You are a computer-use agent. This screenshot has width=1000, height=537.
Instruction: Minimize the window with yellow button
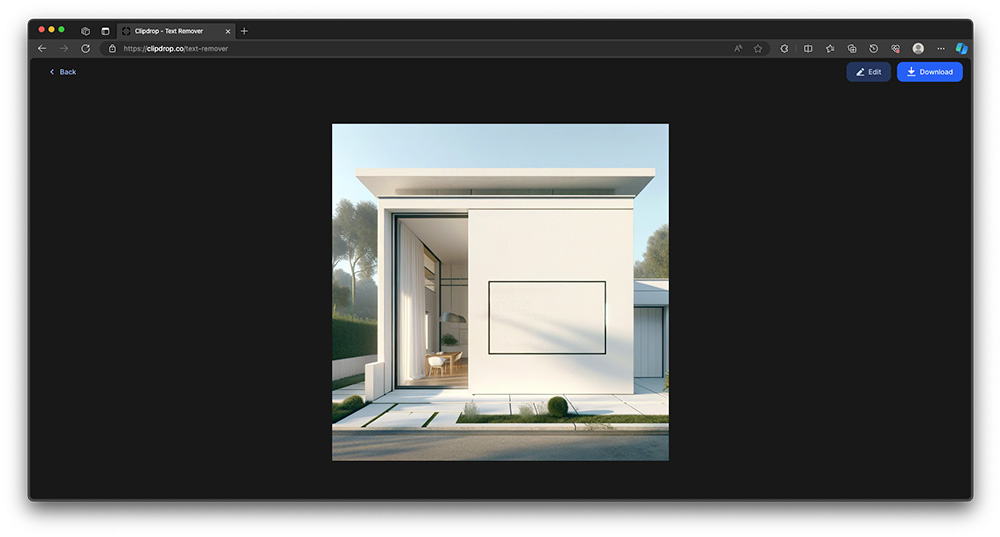52,29
